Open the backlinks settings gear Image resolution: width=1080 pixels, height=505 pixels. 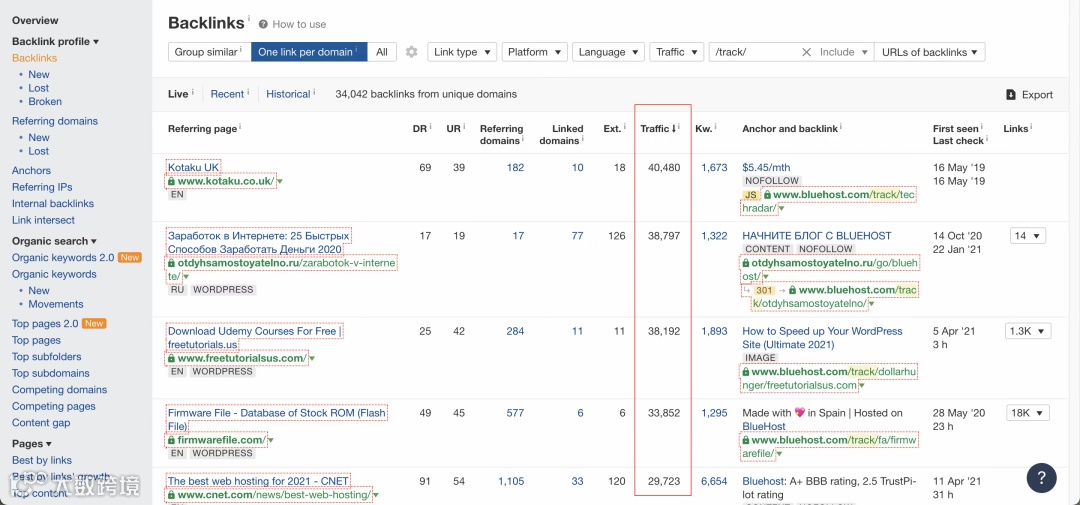click(411, 52)
